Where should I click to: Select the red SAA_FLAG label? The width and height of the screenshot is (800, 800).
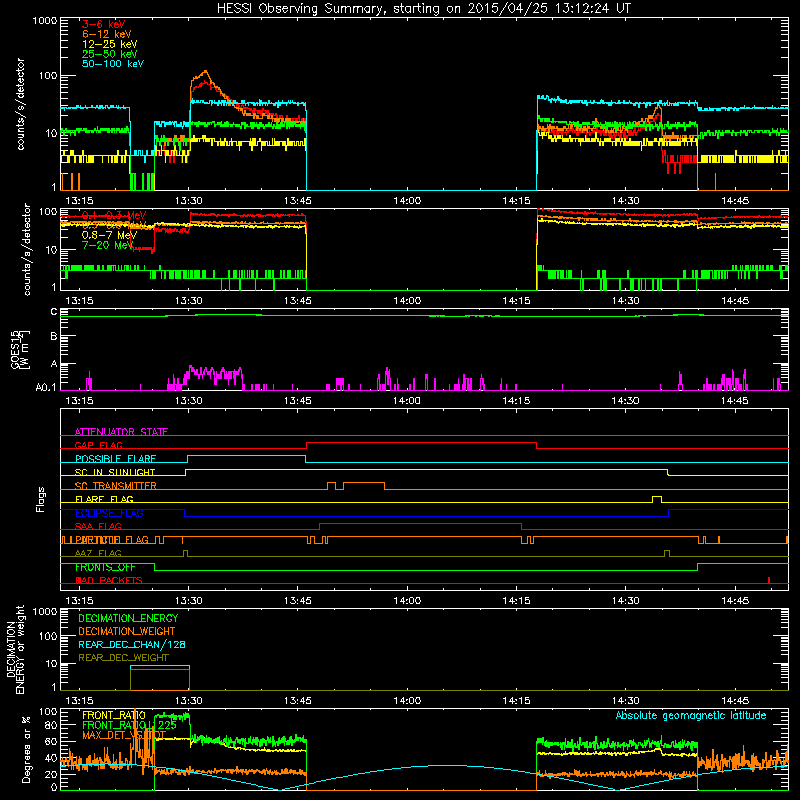pos(98,527)
